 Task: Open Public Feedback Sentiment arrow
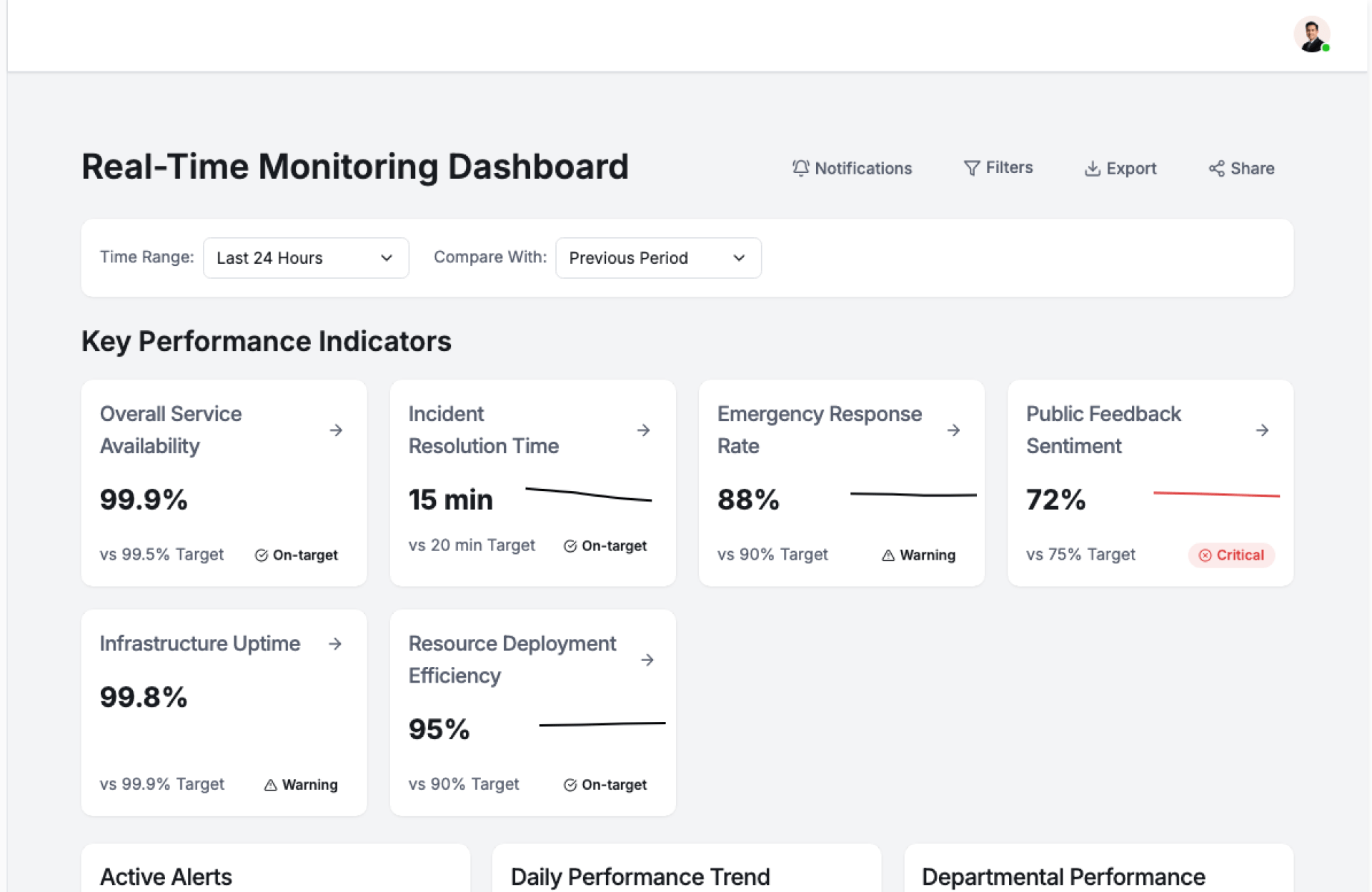1262,430
